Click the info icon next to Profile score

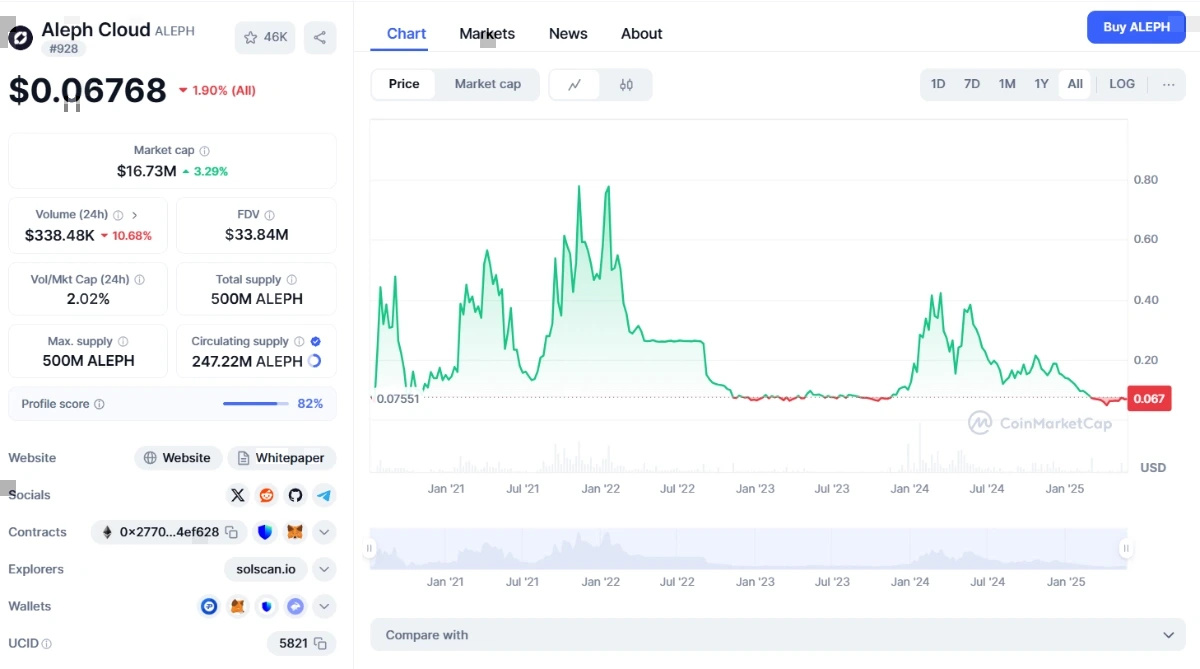[x=99, y=404]
